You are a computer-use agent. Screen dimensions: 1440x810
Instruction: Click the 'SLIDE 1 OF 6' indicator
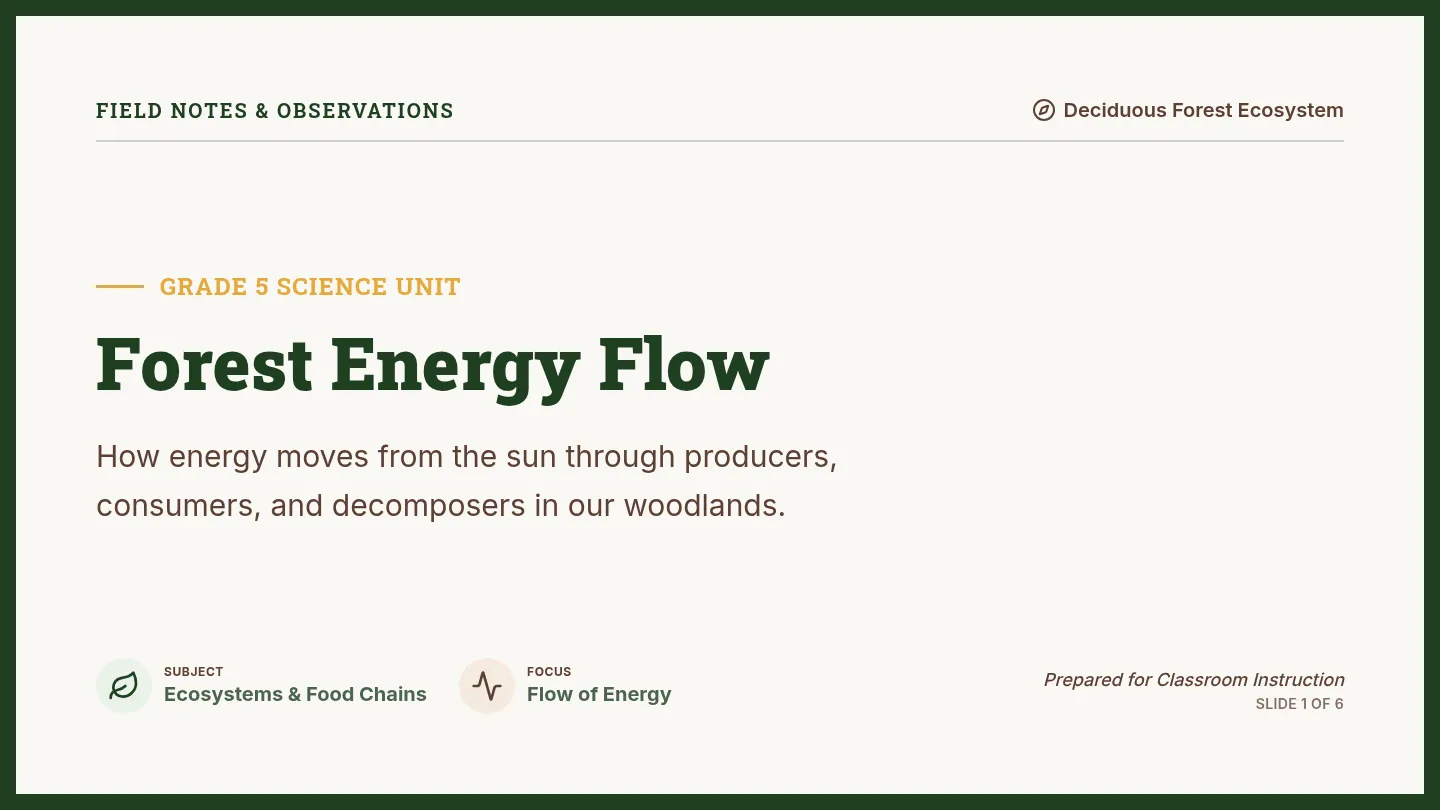click(x=1299, y=704)
